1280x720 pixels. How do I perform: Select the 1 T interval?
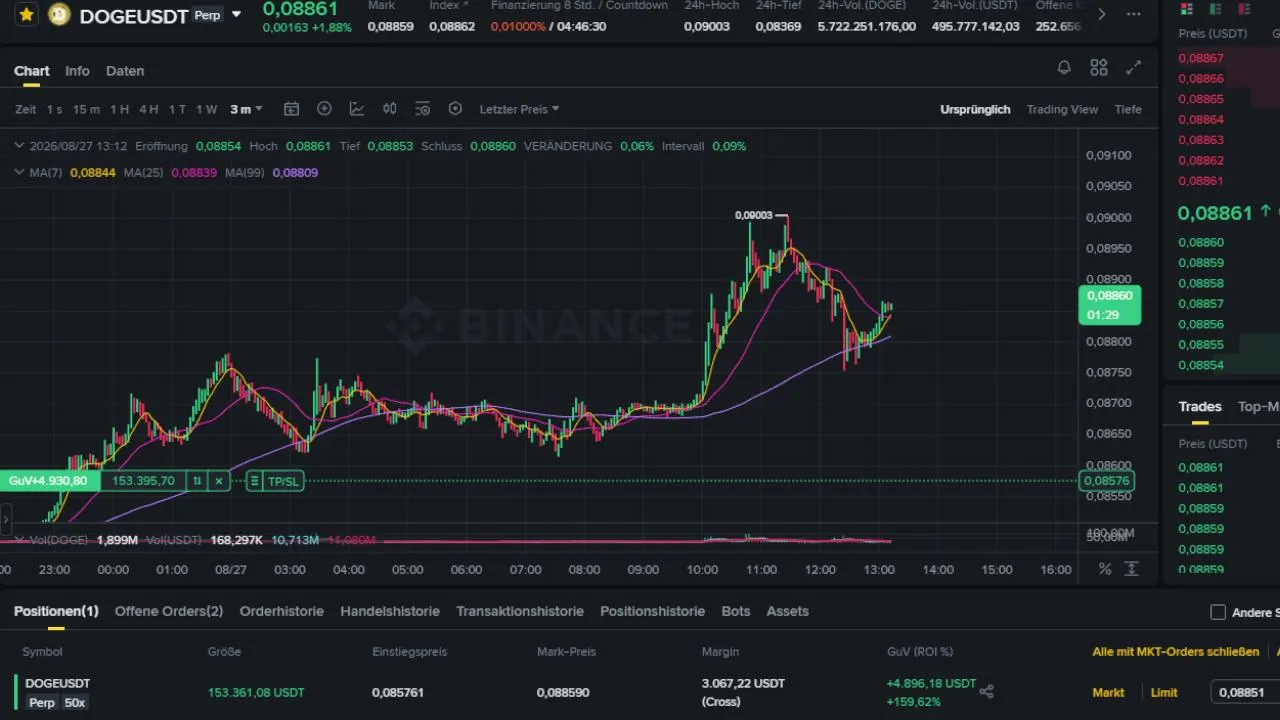pyautogui.click(x=177, y=109)
